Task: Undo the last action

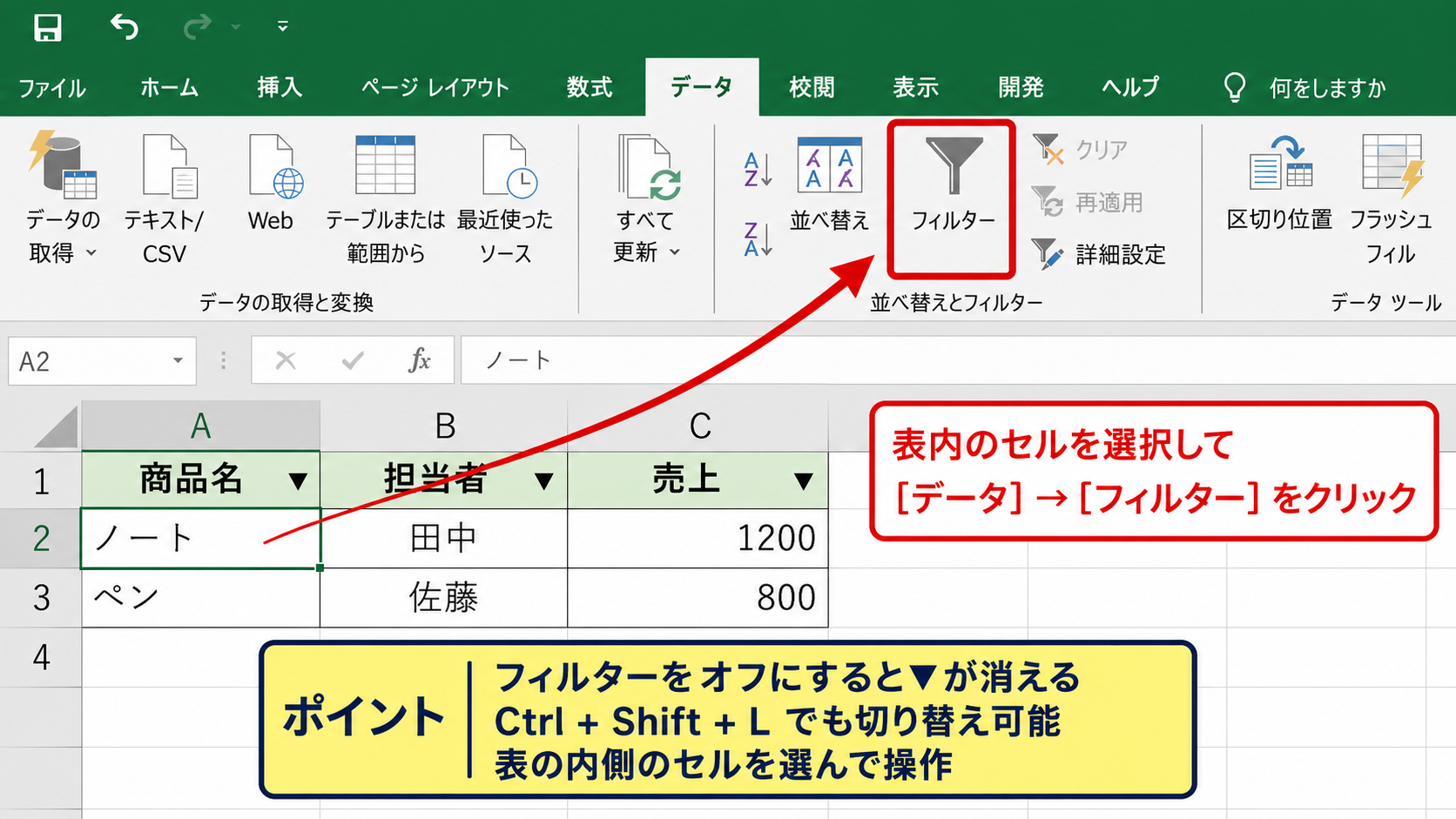Action: (124, 27)
